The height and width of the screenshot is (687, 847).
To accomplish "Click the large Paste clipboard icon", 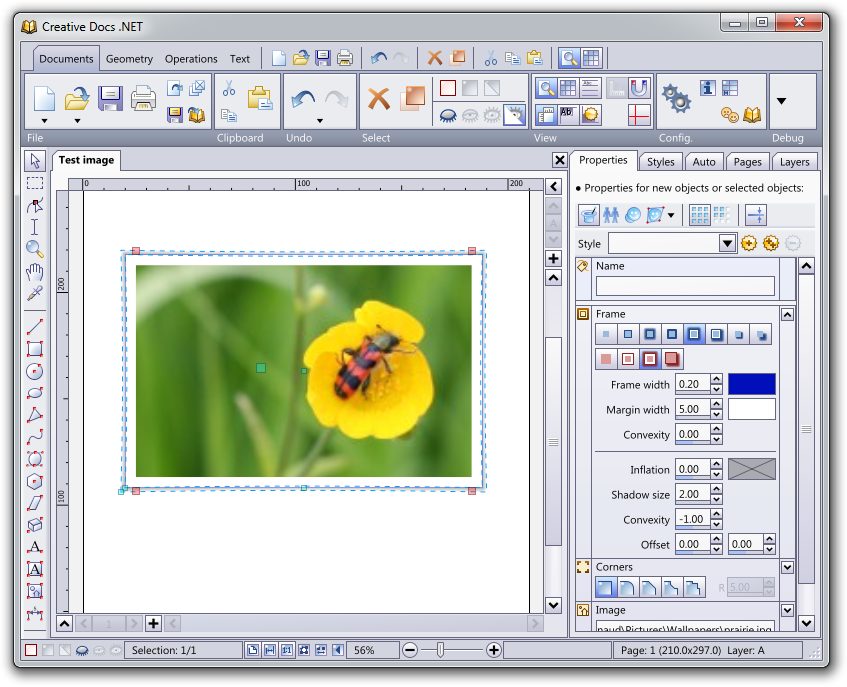I will tap(260, 99).
